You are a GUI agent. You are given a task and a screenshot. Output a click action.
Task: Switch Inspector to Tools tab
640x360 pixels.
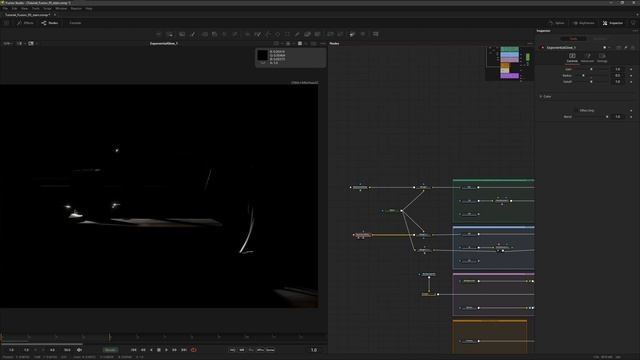pyautogui.click(x=573, y=39)
